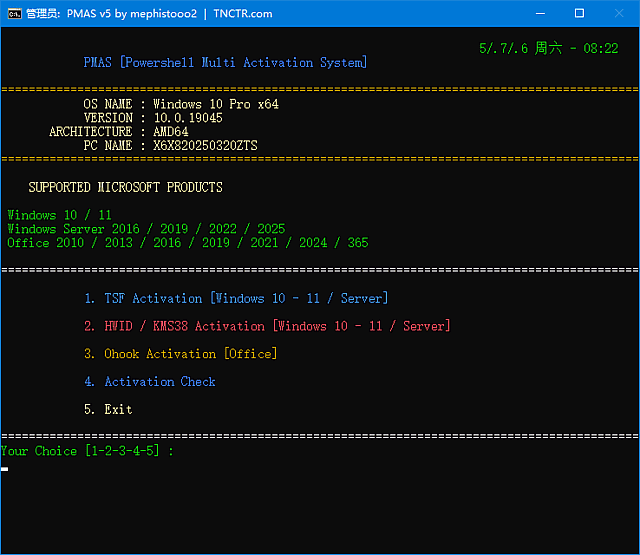Screen dimensions: 640x555
Task: Click the green 'Windows 10 / 11' line
Action: [x=59, y=215]
